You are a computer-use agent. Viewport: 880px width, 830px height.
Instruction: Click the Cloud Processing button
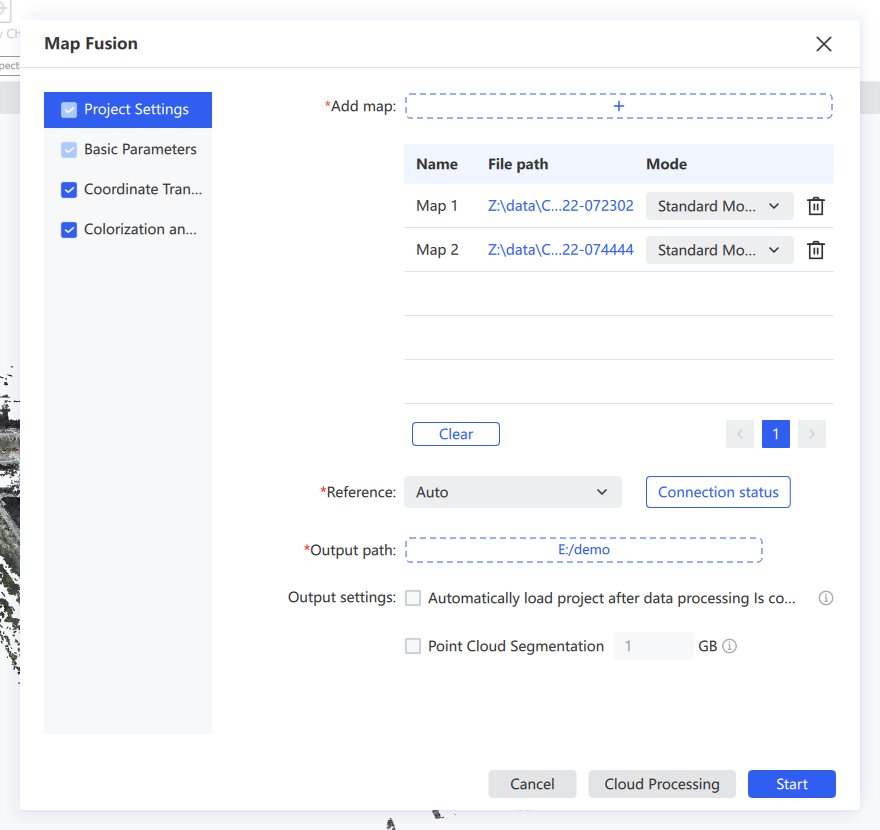[x=662, y=784]
